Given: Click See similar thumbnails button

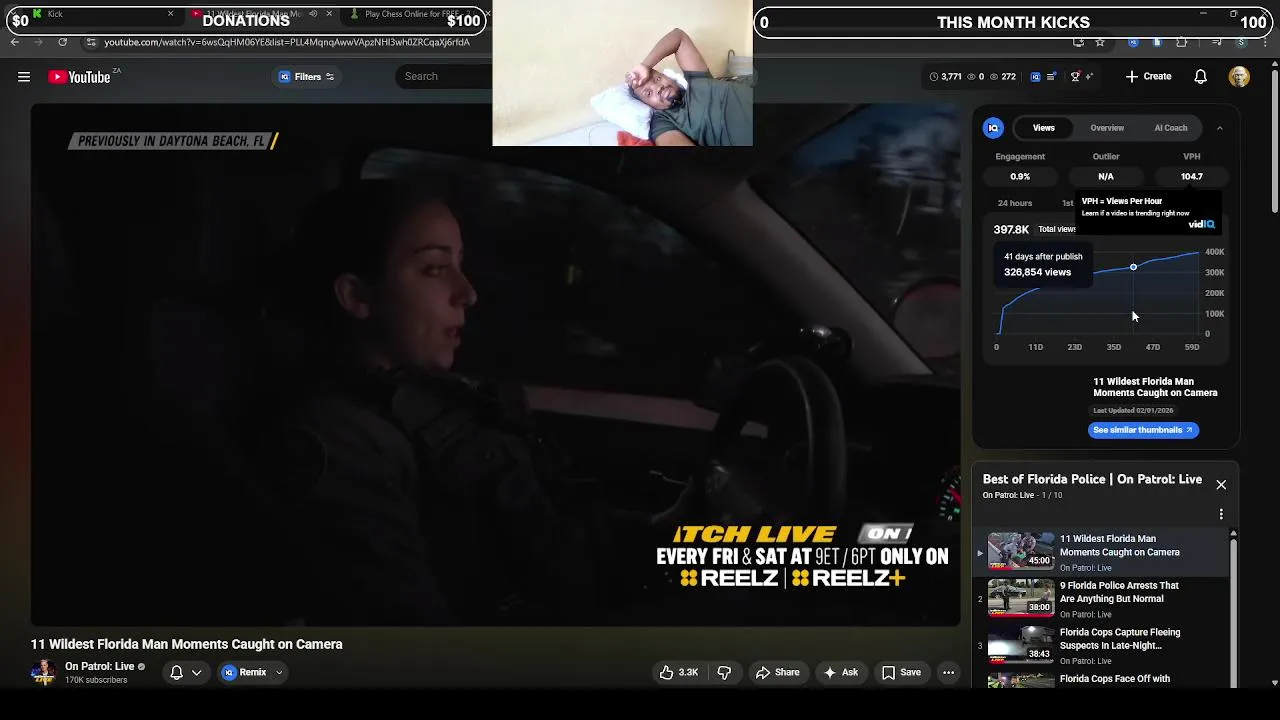Looking at the screenshot, I should [x=1143, y=430].
